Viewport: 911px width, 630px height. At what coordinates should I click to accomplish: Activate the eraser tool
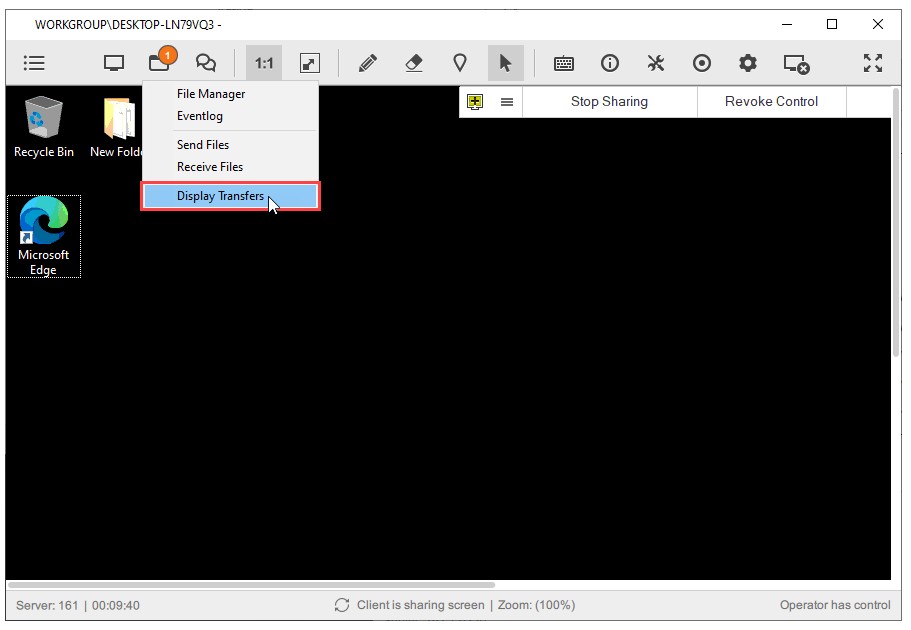tap(414, 62)
